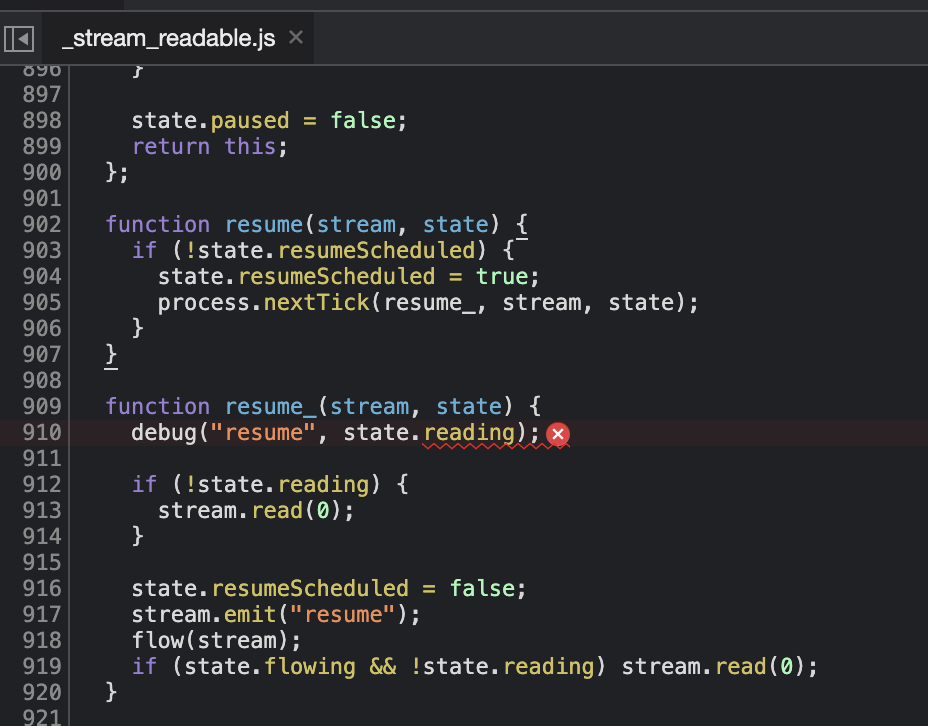928x726 pixels.
Task: Click the 'true' value on line 904
Action: (x=502, y=277)
